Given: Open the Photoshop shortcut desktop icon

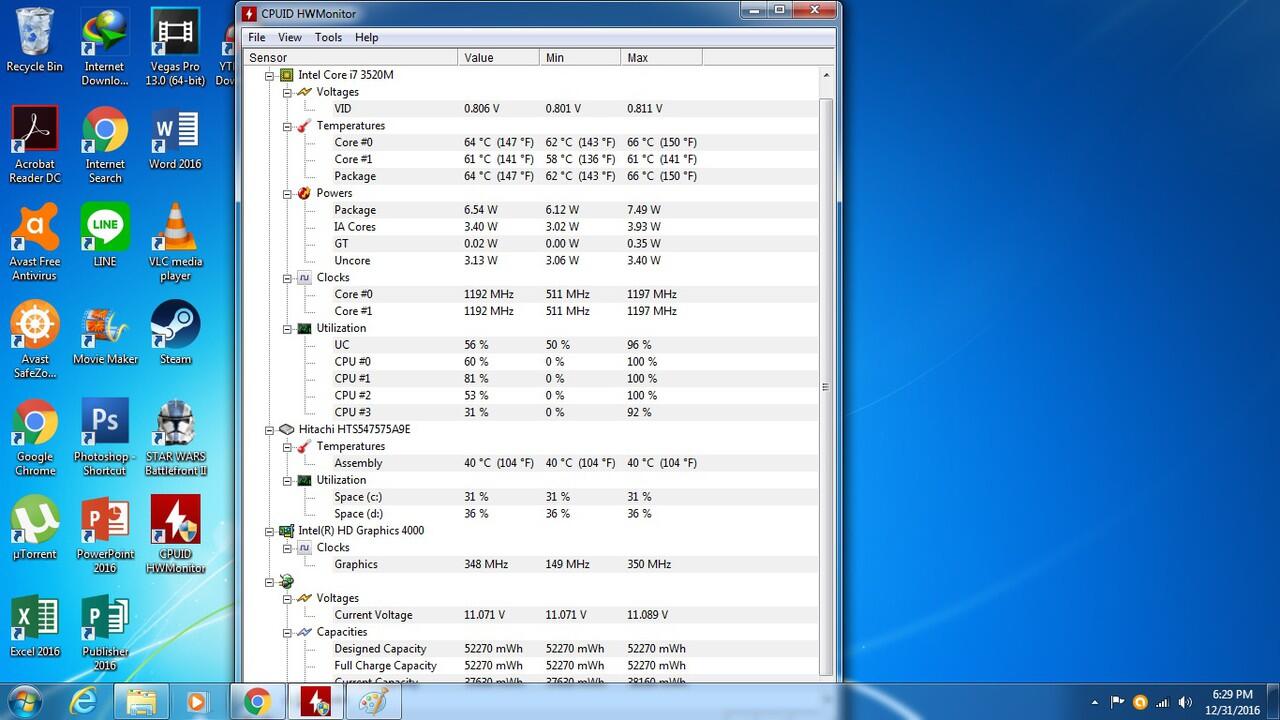Looking at the screenshot, I should pos(105,438).
